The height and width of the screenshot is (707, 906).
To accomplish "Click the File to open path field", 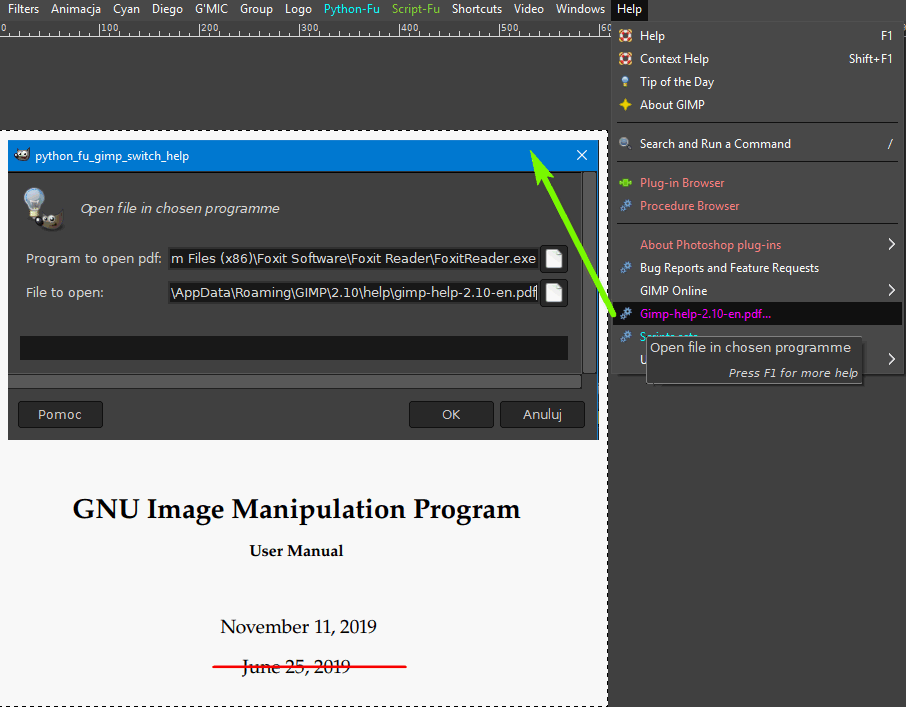I will (353, 293).
